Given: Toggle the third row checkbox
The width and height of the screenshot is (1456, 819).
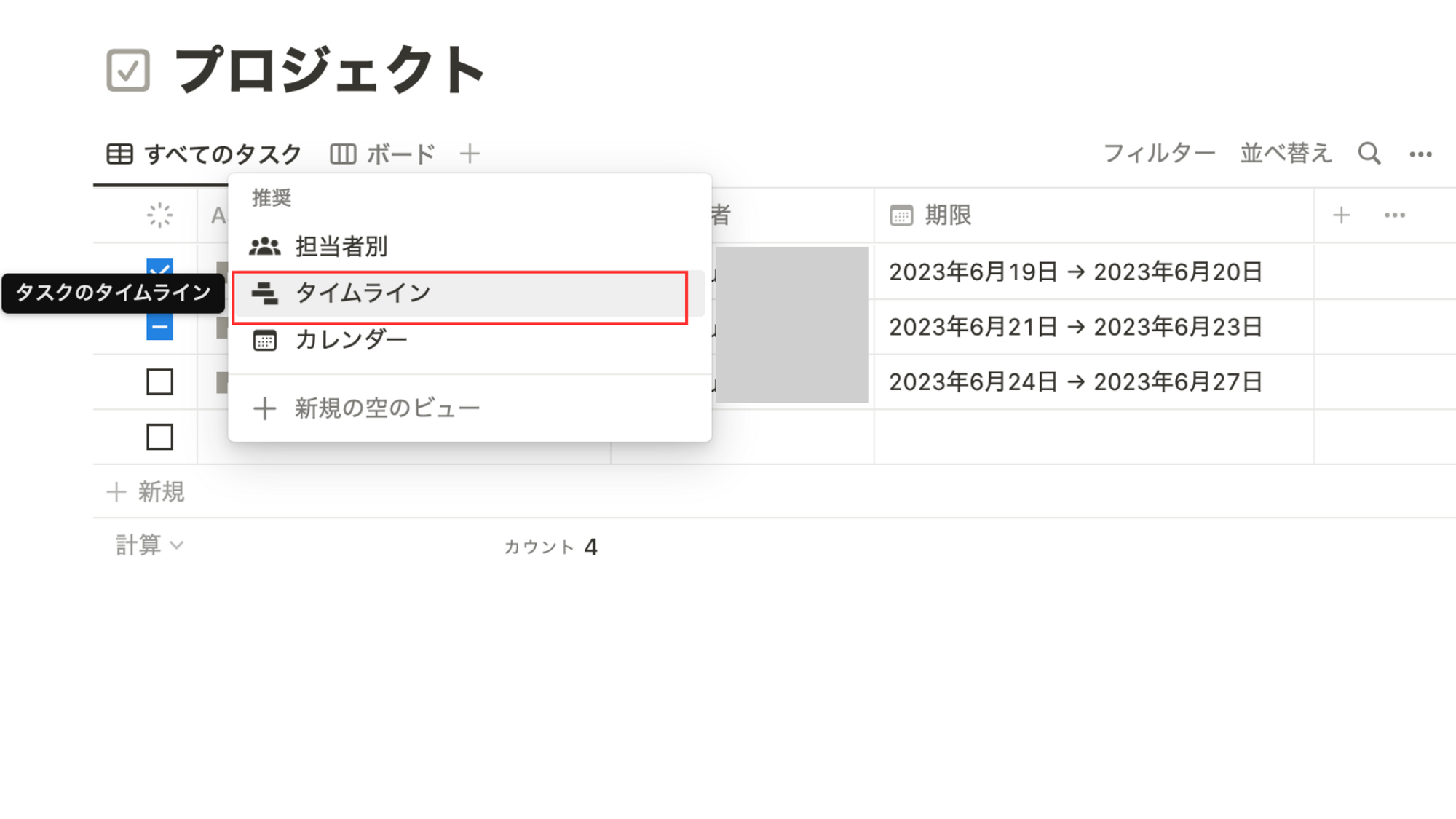Looking at the screenshot, I should 159,381.
